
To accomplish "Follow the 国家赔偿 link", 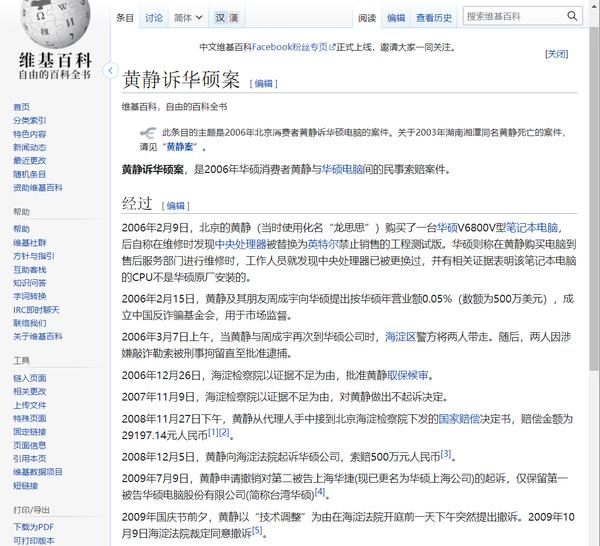I will coord(459,419).
